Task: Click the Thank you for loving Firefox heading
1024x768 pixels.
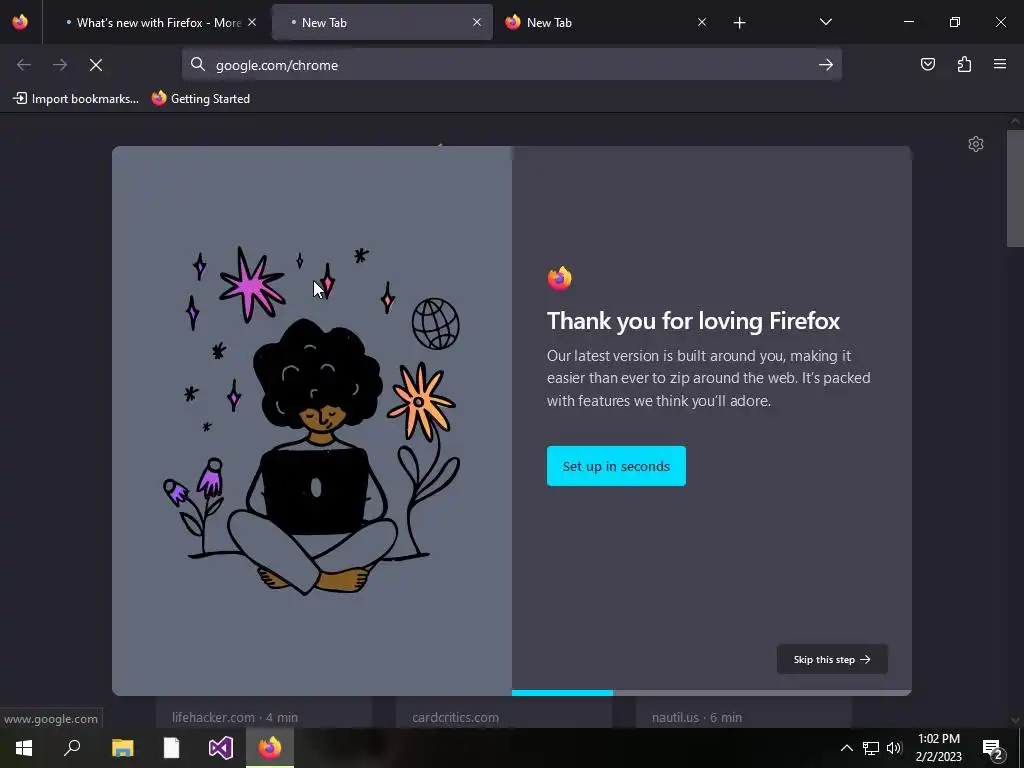Action: [693, 321]
